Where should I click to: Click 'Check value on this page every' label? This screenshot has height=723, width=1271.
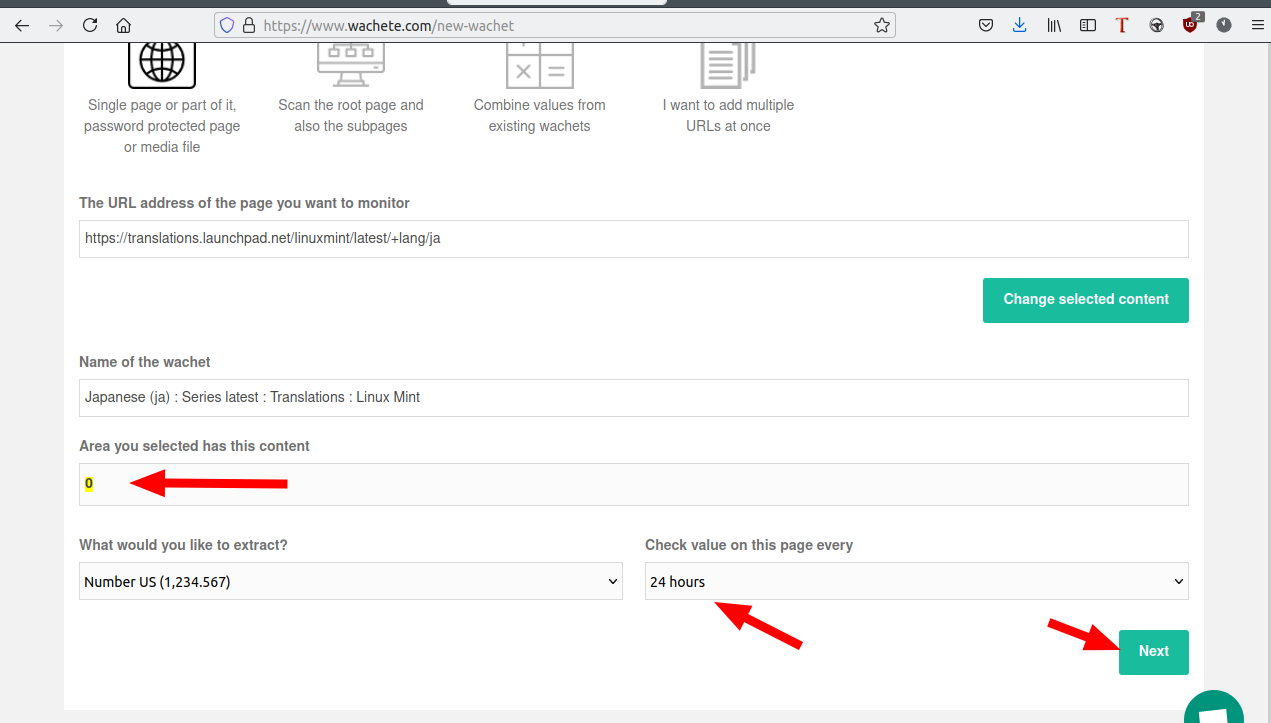pyautogui.click(x=749, y=545)
